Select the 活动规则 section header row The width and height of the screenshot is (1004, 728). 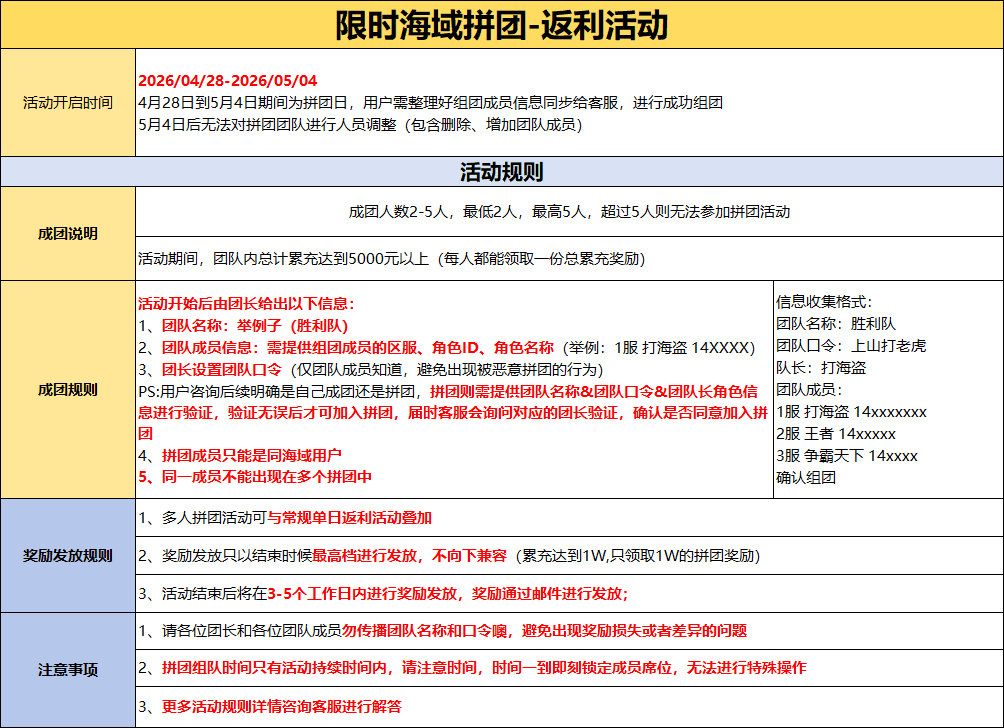501,171
